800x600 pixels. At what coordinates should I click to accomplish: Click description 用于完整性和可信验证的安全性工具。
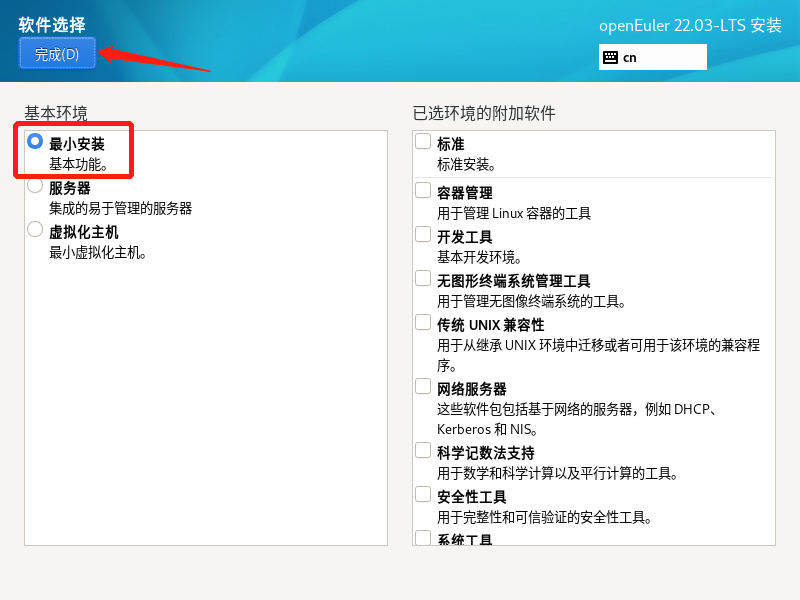[x=545, y=517]
